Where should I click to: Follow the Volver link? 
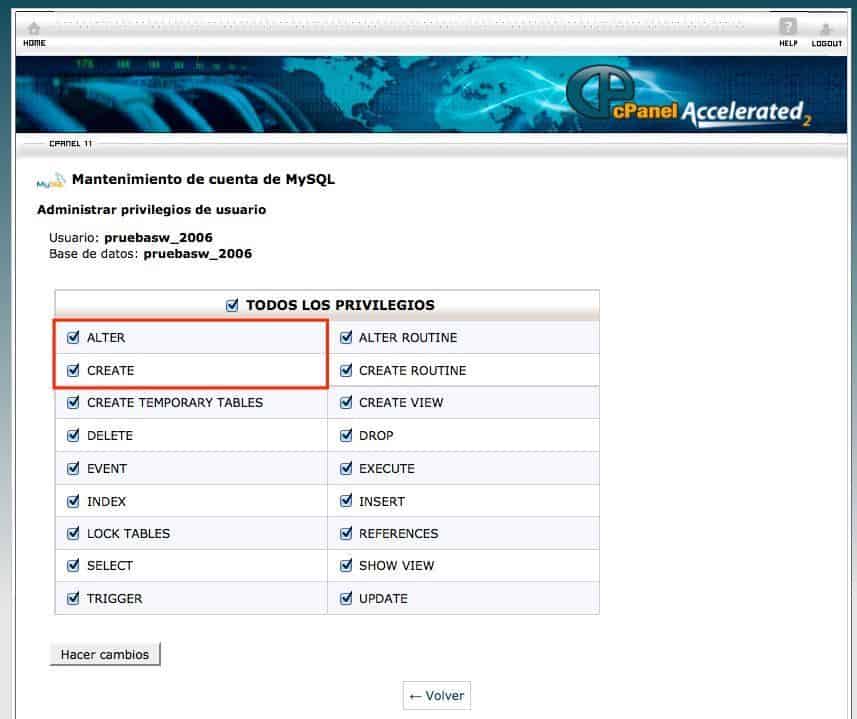pos(436,695)
